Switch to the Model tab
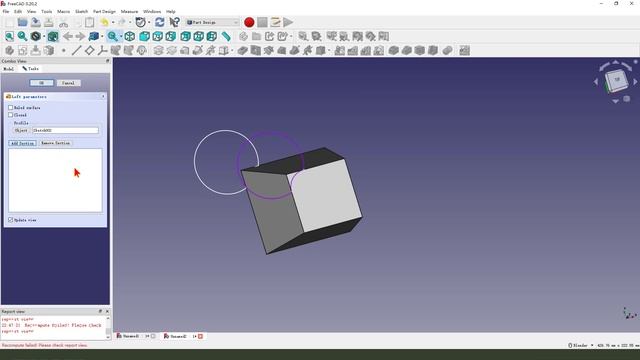The width and height of the screenshot is (640, 360). [x=9, y=69]
